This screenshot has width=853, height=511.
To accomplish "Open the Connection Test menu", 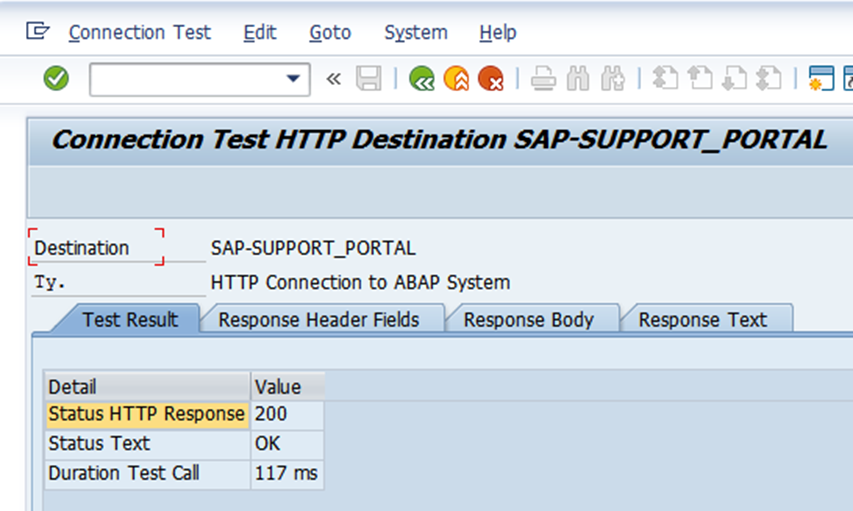I will pyautogui.click(x=139, y=33).
